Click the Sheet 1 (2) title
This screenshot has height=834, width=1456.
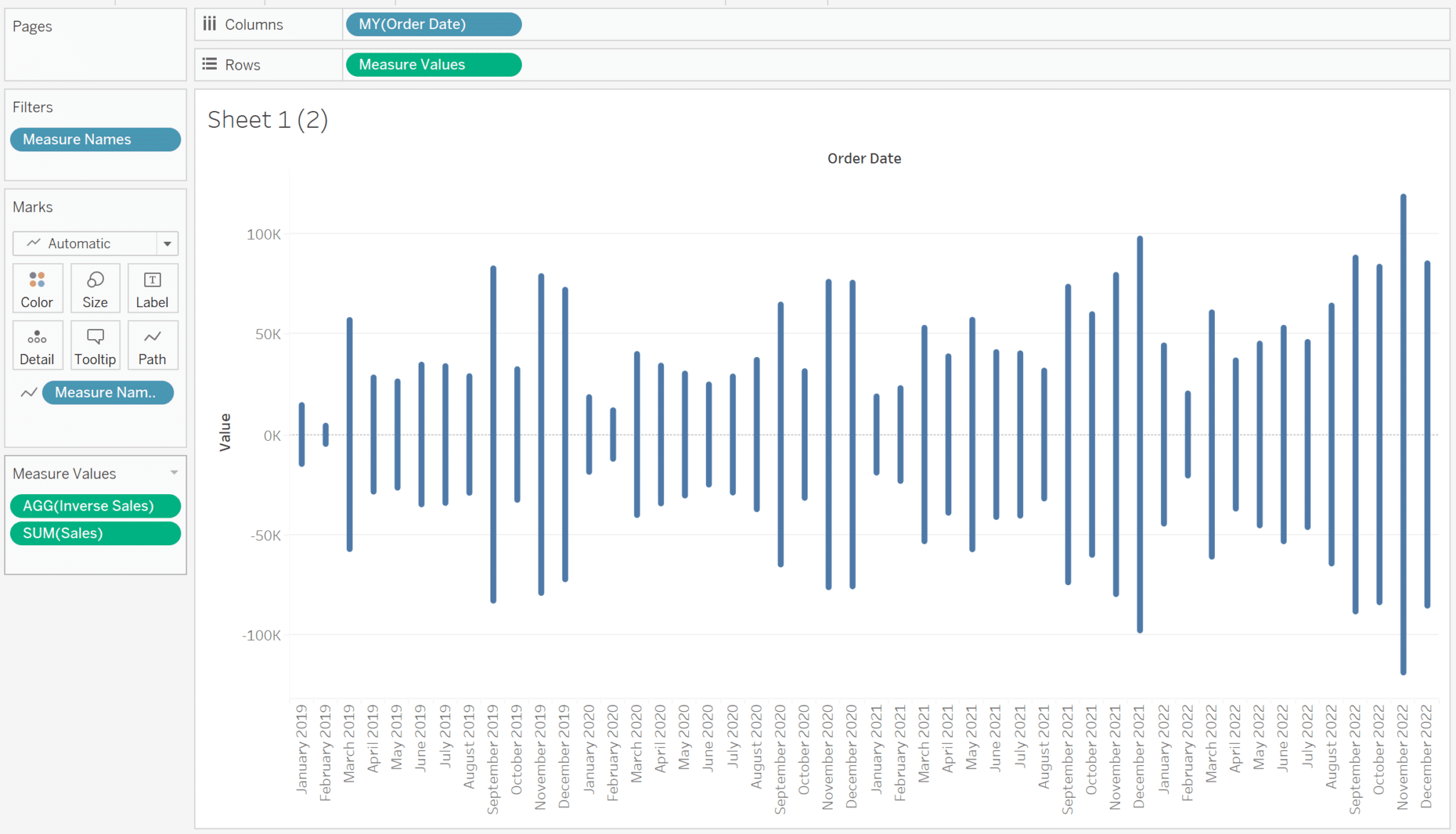(268, 119)
